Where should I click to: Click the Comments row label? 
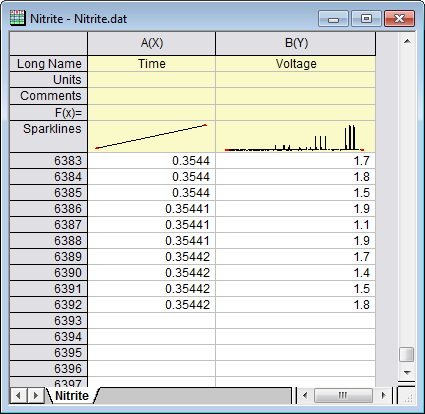coord(49,96)
